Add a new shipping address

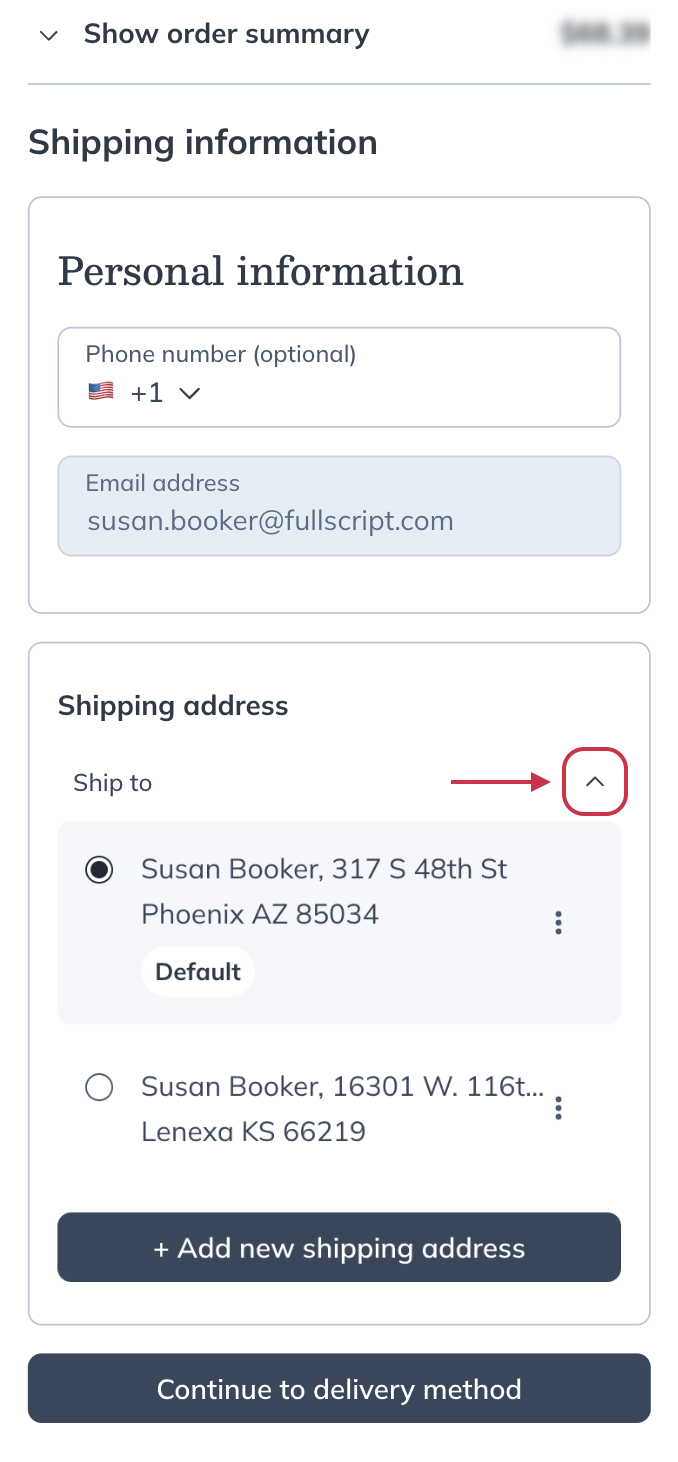tap(339, 1247)
